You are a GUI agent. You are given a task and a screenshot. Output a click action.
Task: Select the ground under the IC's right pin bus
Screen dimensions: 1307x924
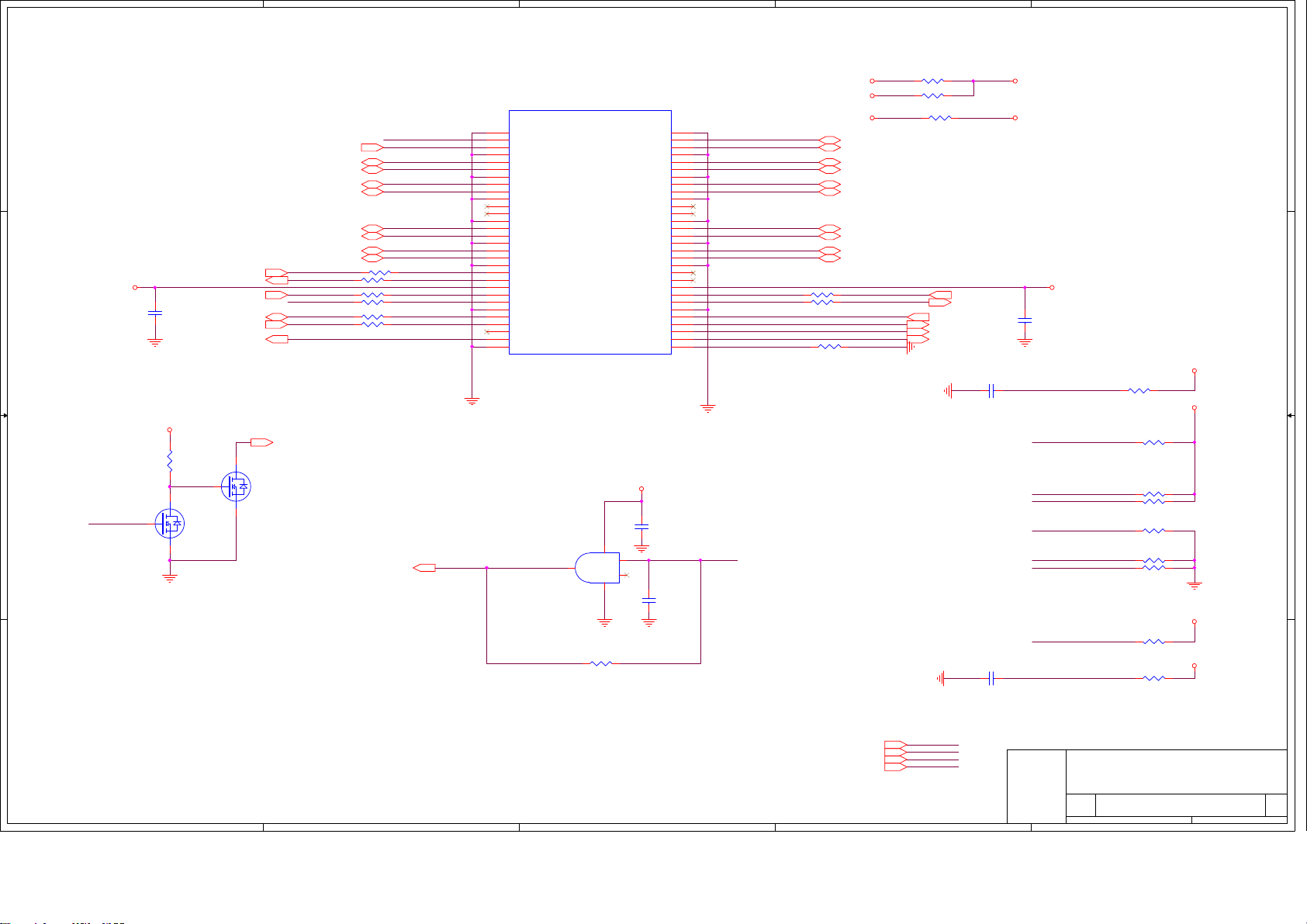pyautogui.click(x=707, y=407)
